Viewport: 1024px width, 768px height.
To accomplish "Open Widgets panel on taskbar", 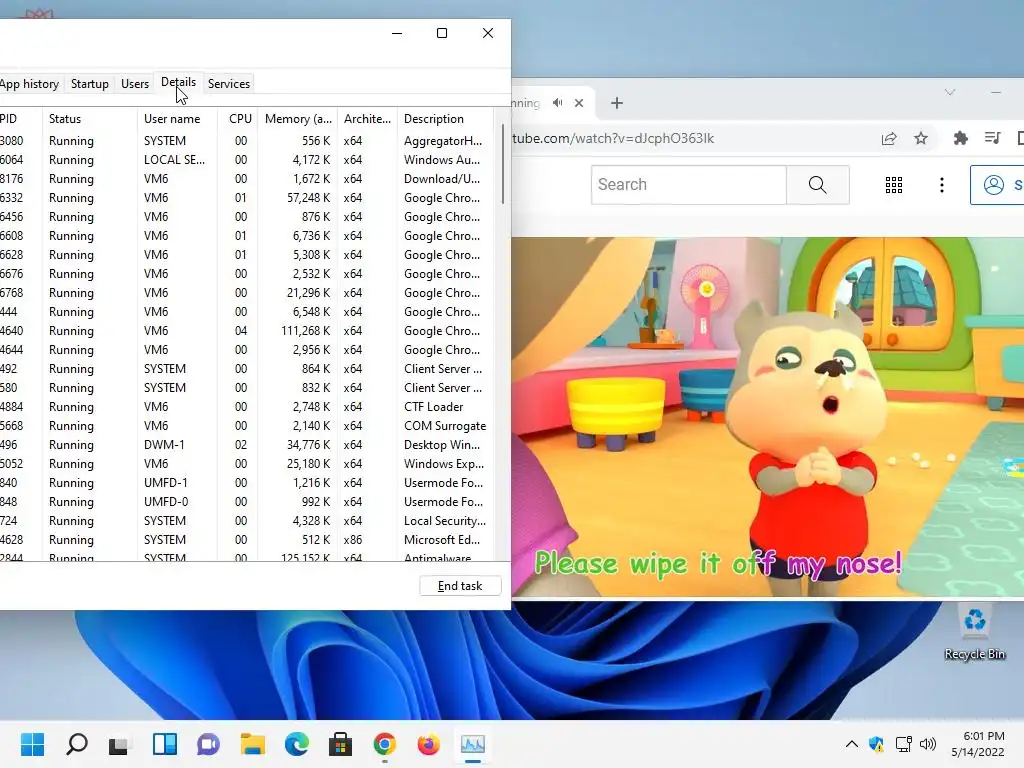I will [165, 744].
